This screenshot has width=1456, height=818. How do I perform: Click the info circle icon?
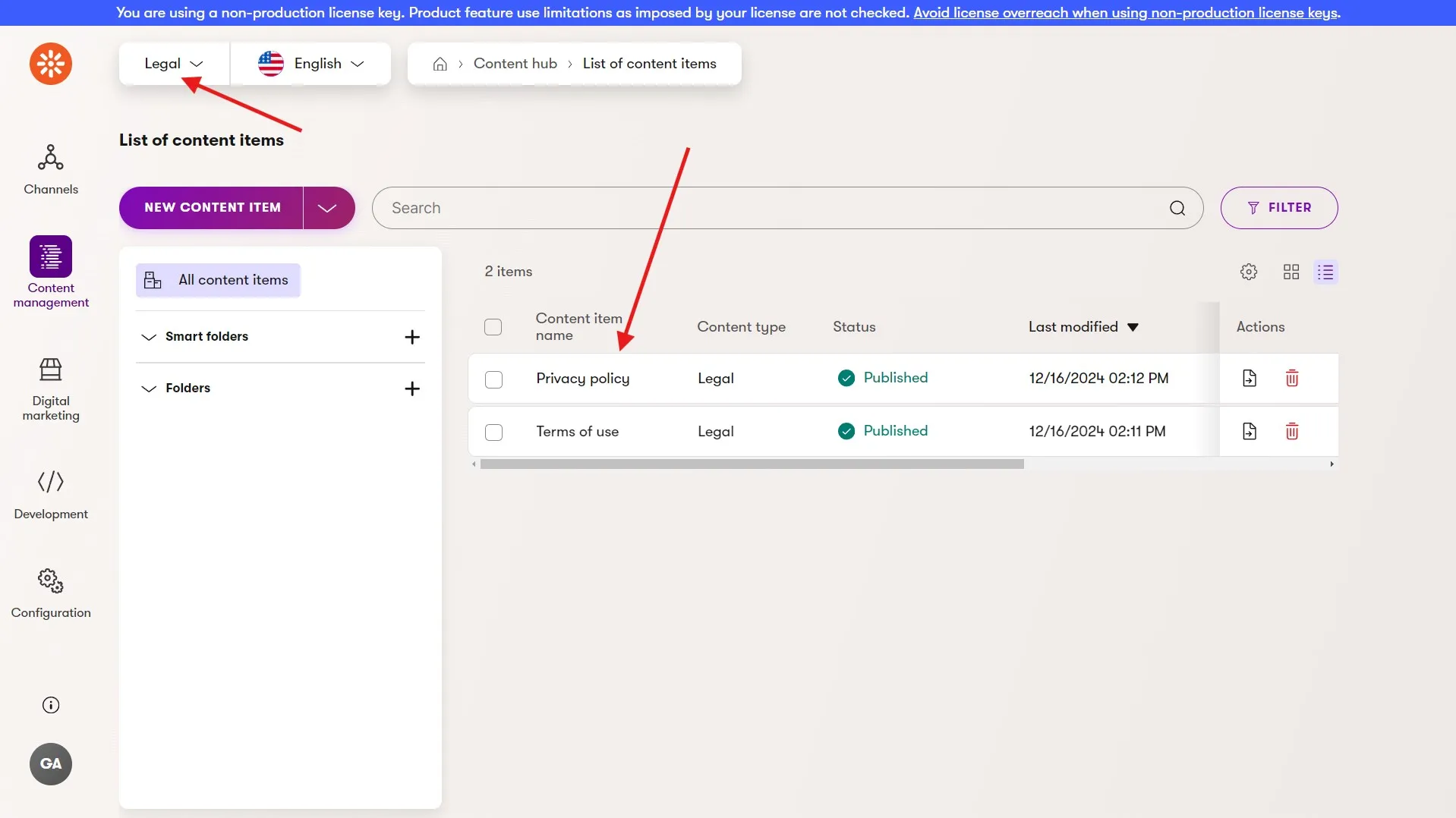pos(51,705)
